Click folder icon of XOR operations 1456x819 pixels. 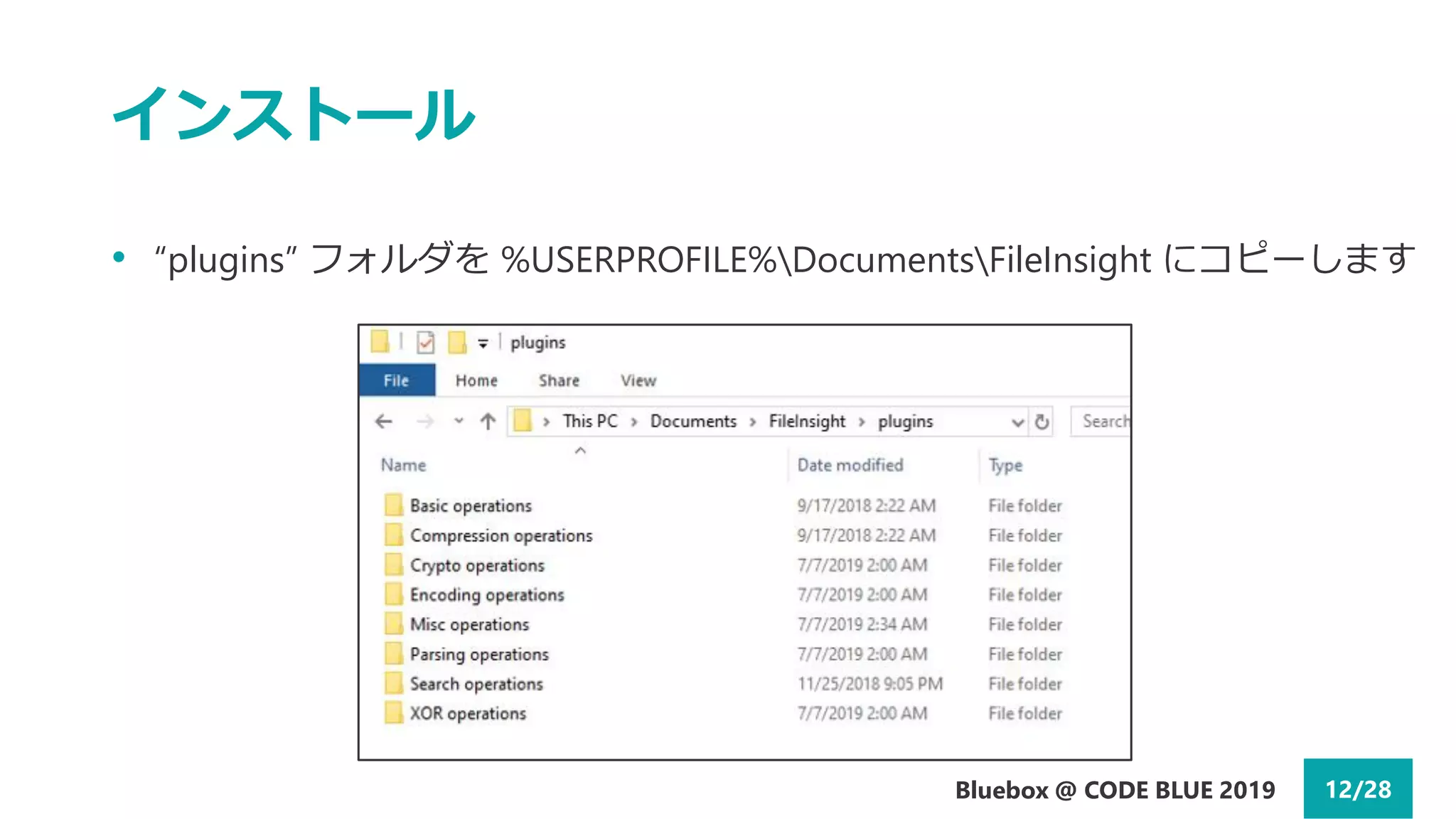pyautogui.click(x=393, y=712)
